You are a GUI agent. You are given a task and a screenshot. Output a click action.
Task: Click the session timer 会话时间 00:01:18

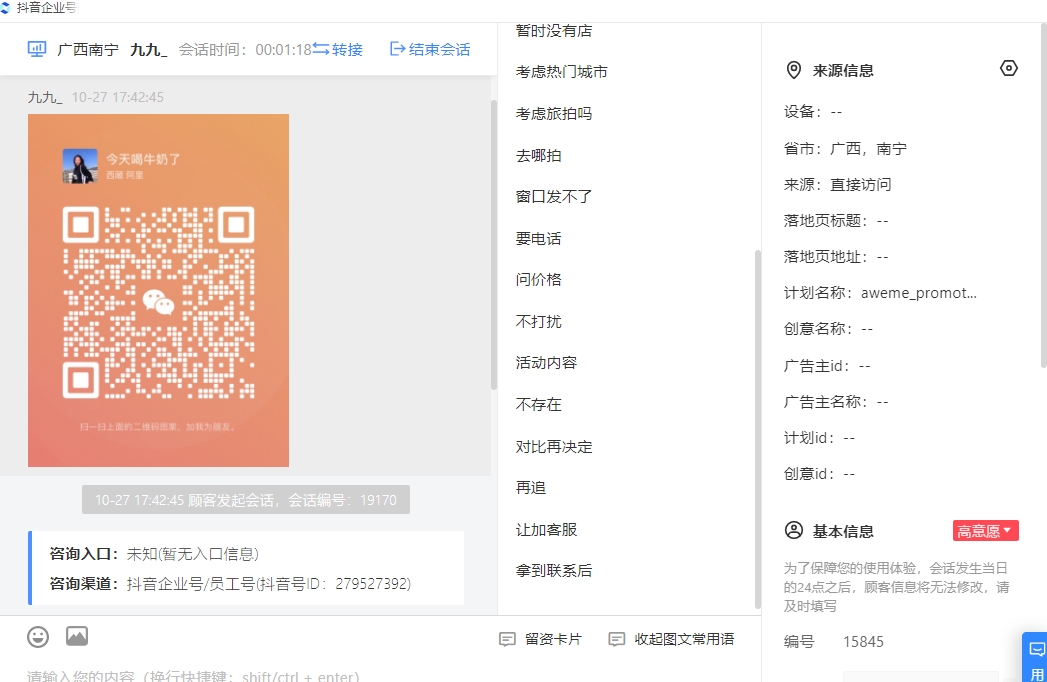click(x=245, y=49)
